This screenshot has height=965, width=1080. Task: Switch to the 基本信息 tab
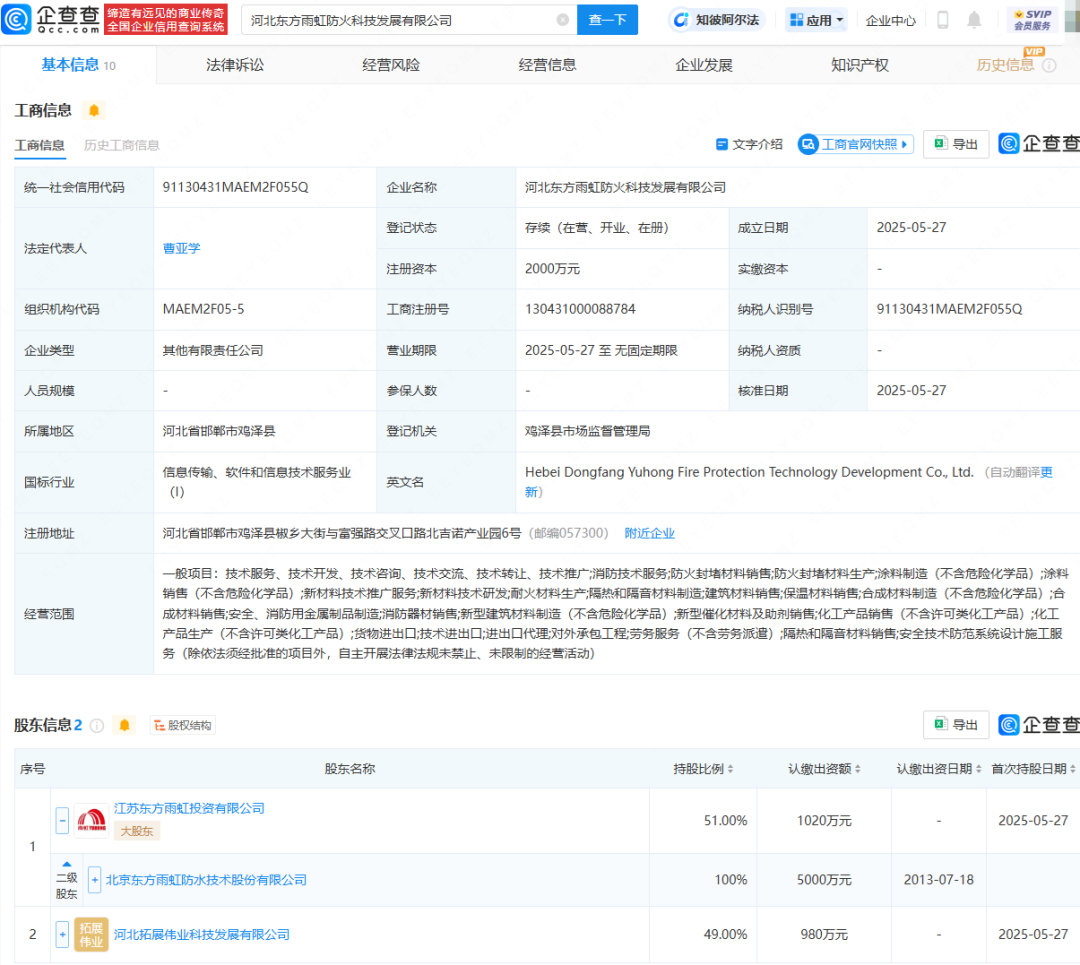[79, 65]
